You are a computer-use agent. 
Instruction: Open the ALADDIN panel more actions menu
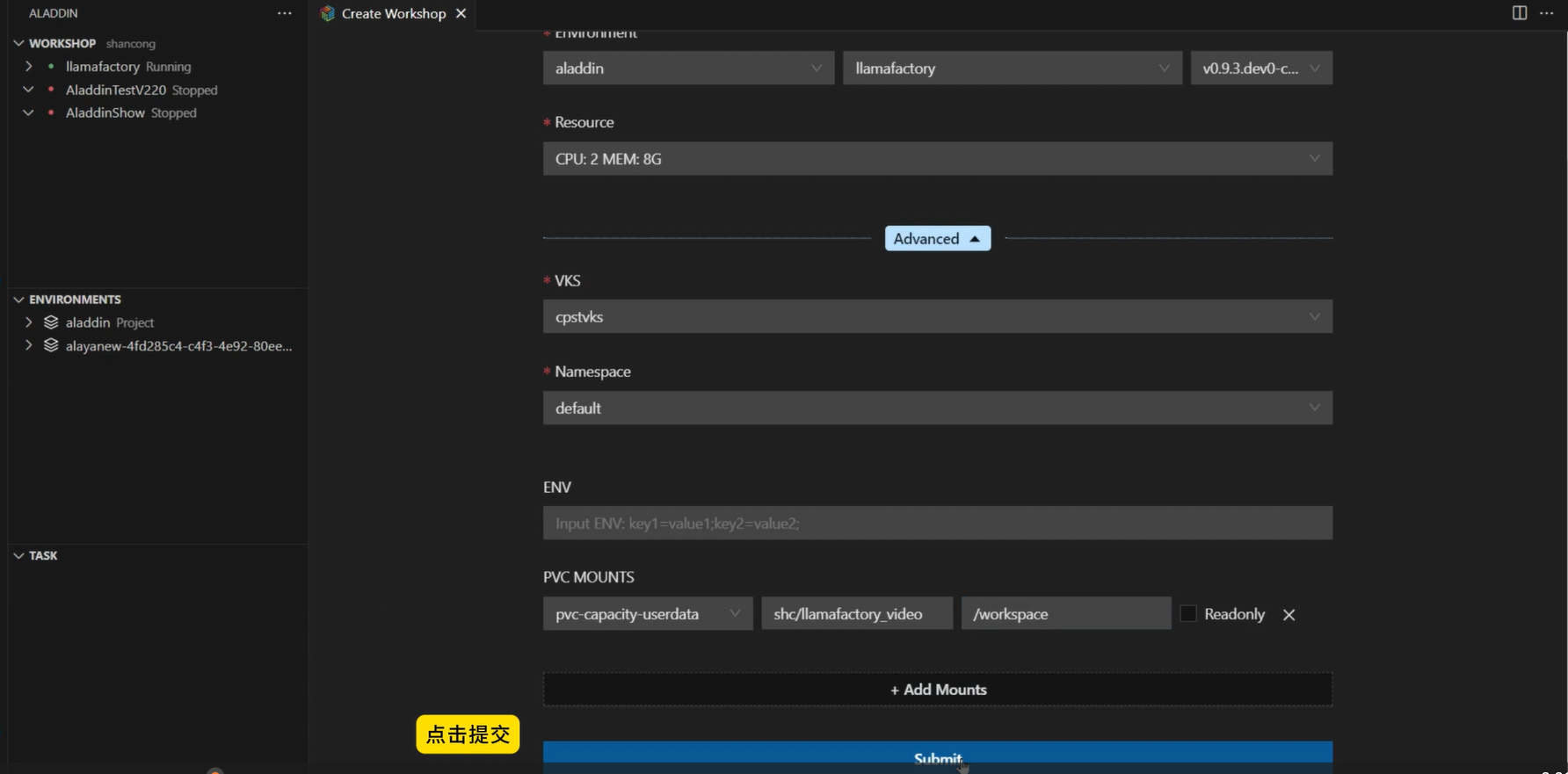[284, 13]
